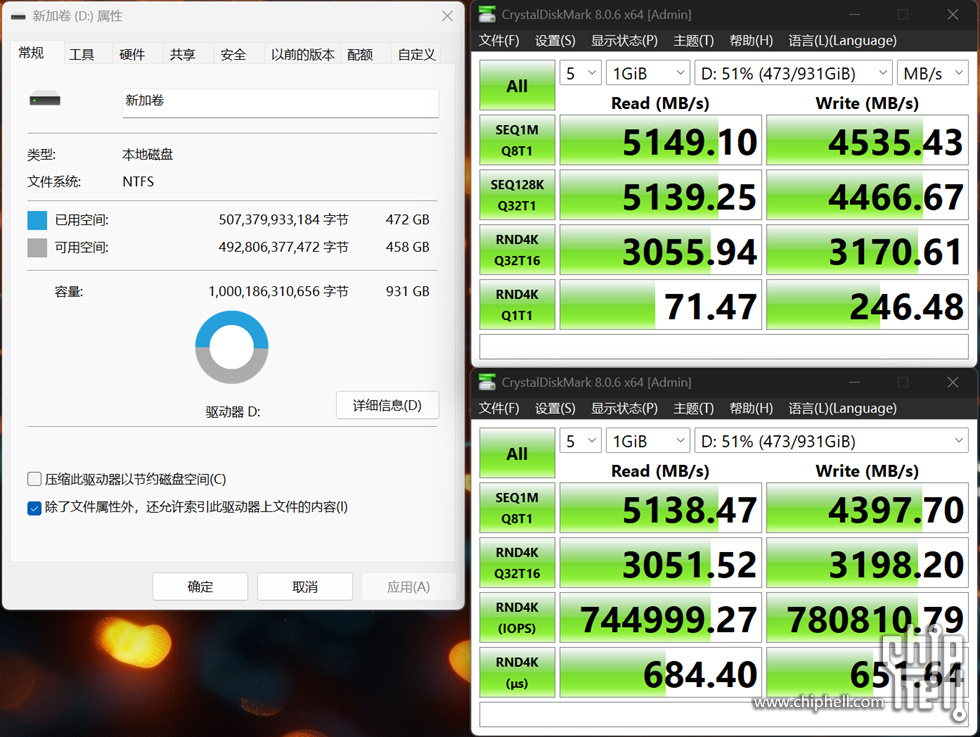Open 帮助(H) menu in the lower CrystalDiskMark window
Screen dimensions: 980x737
[x=751, y=408]
